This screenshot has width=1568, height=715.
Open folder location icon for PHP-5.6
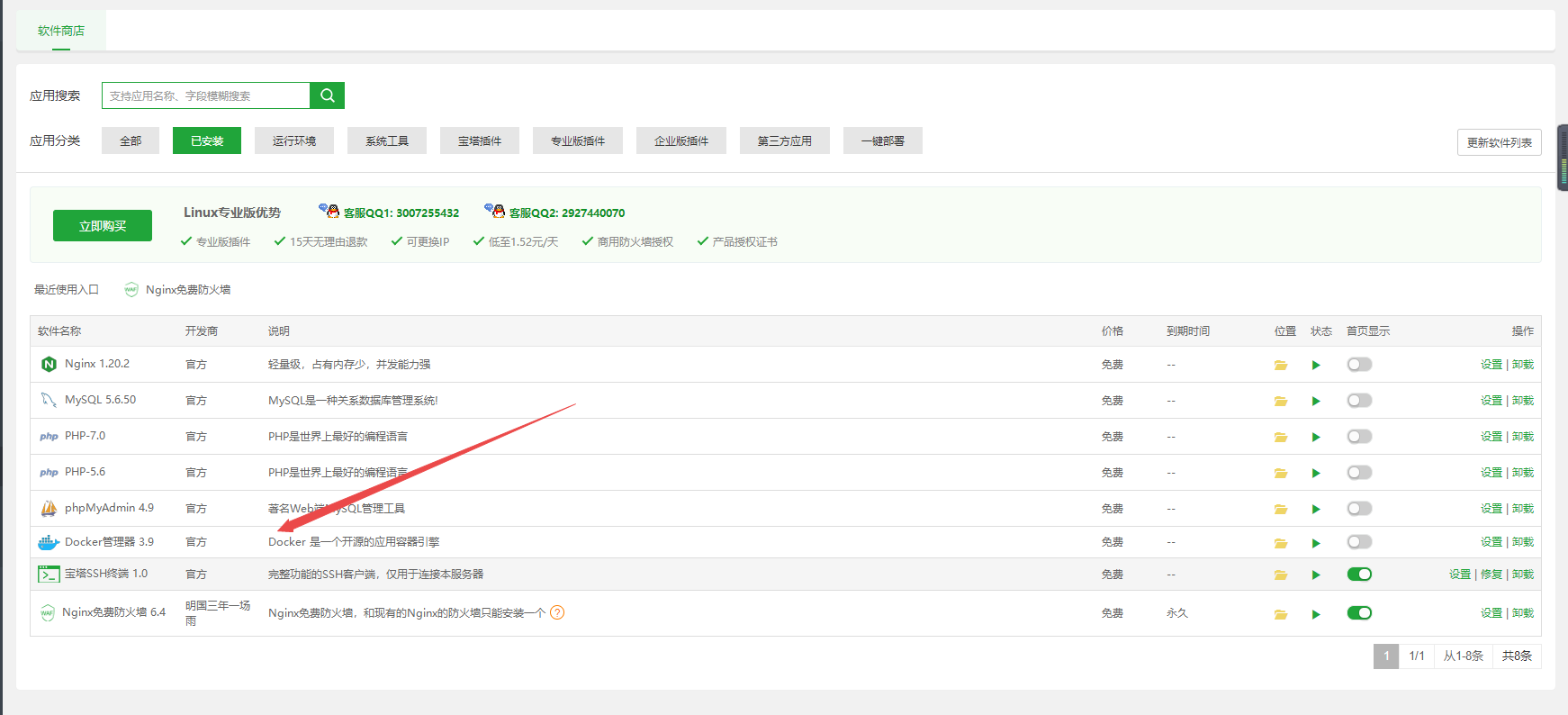(1281, 473)
